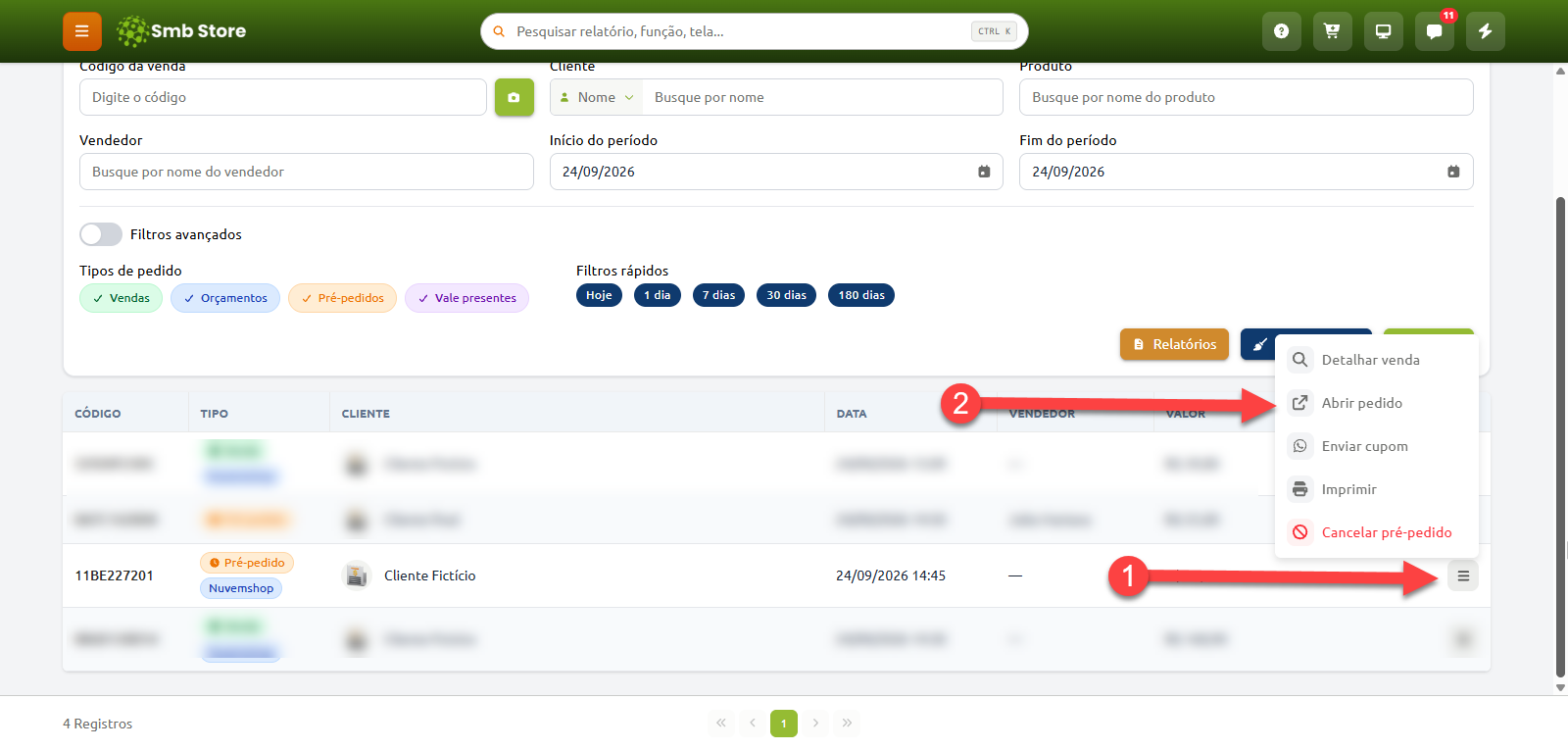Click the green camera scan button
The image size is (1568, 750).
(514, 97)
